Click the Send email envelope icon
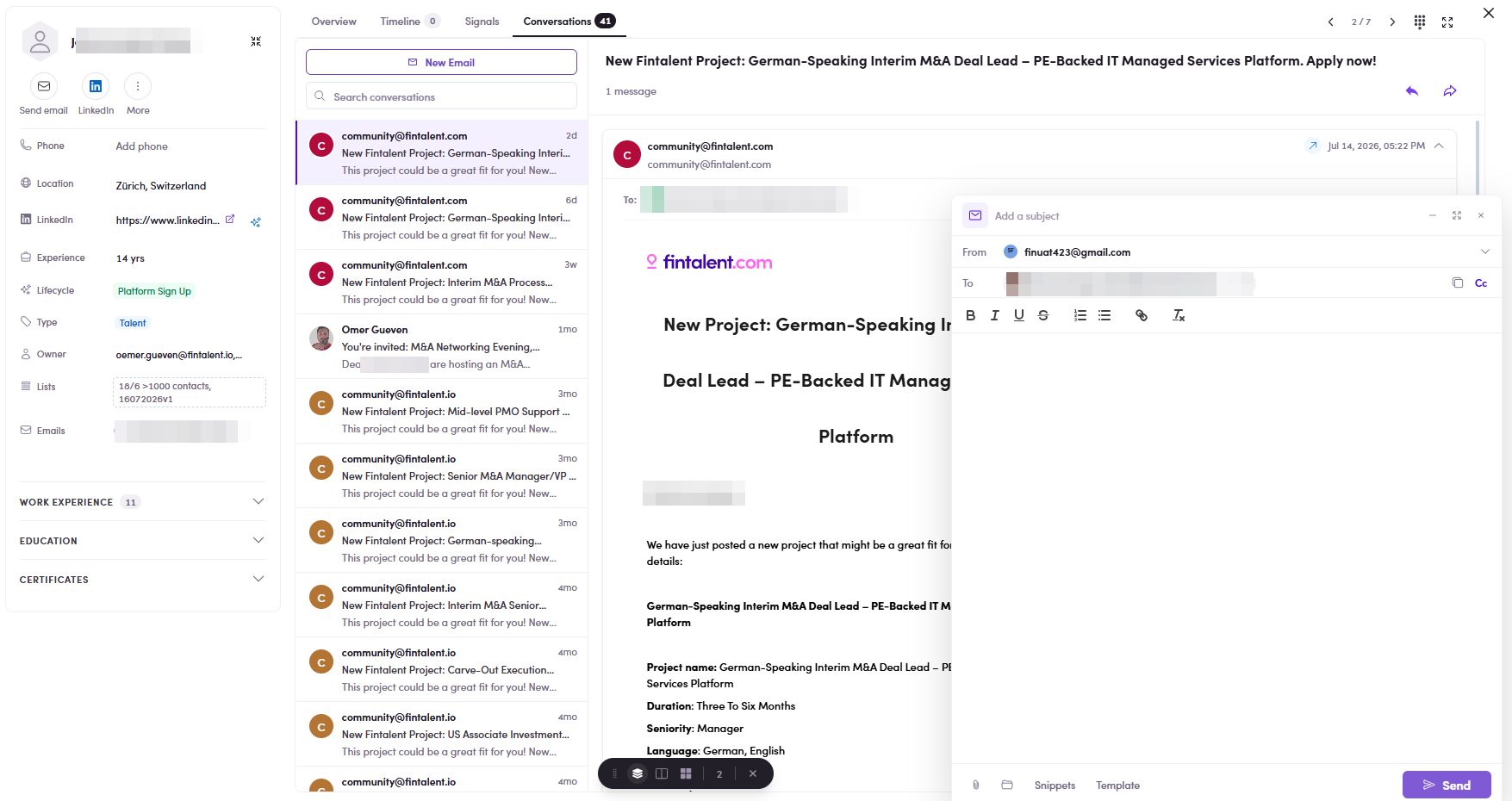 pos(44,86)
